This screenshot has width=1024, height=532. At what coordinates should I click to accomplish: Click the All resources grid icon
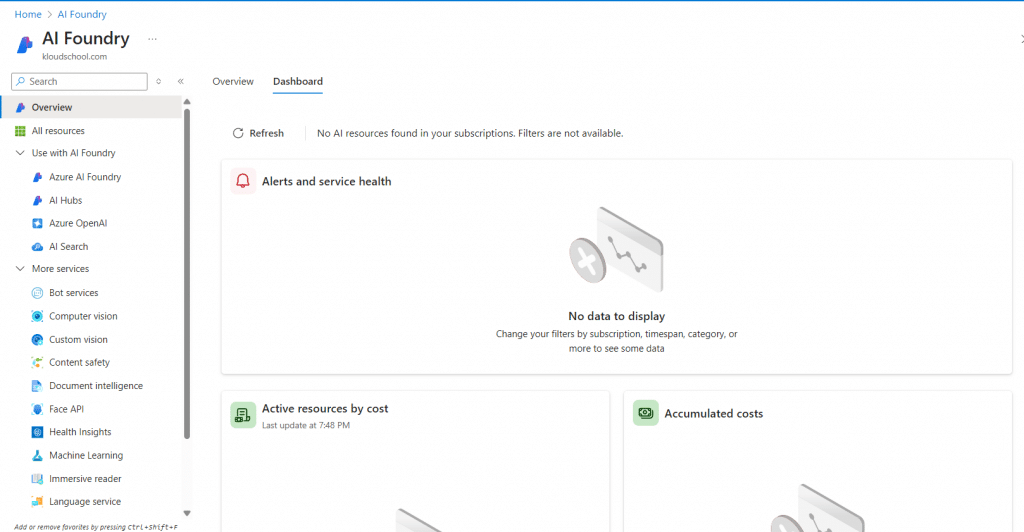(x=20, y=131)
